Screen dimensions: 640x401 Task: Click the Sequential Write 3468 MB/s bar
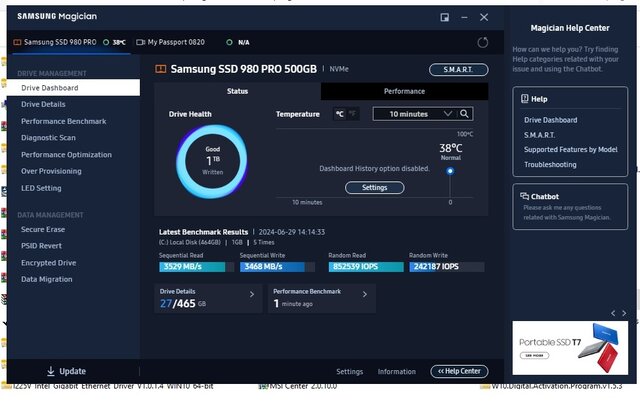tap(278, 267)
